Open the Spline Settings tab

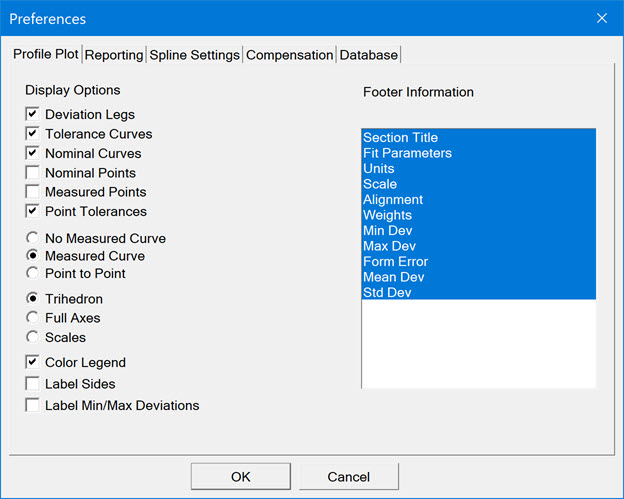point(194,55)
